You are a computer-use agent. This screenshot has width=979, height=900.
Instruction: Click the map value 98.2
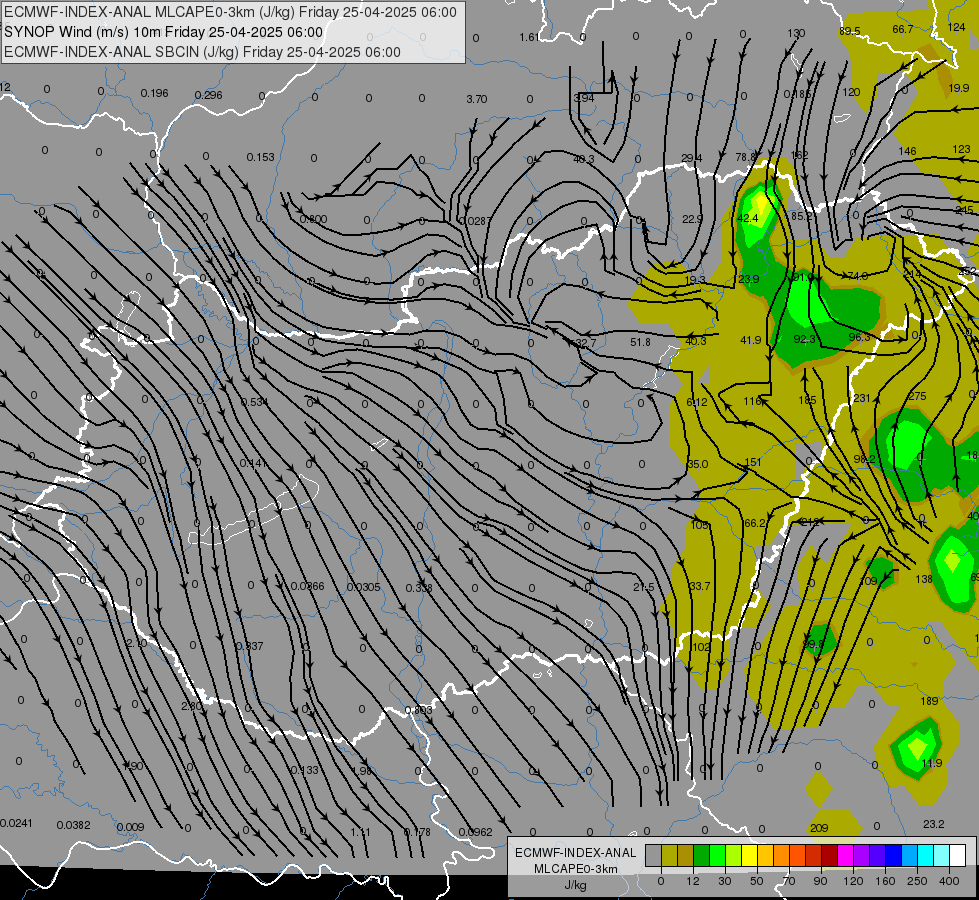[865, 459]
